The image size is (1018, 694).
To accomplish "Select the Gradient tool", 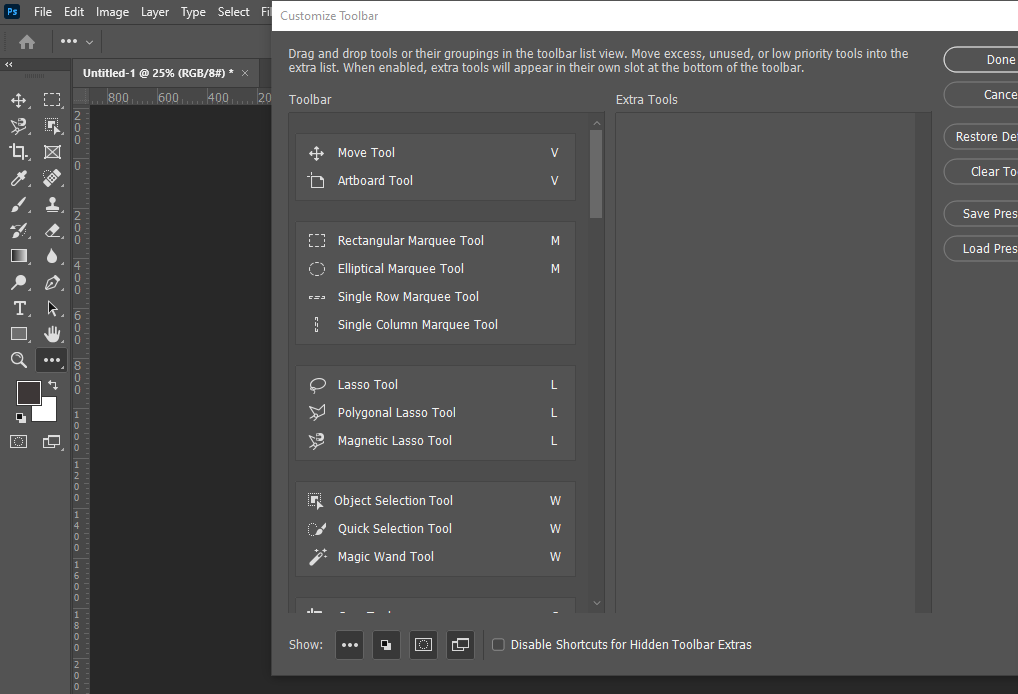I will click(19, 256).
